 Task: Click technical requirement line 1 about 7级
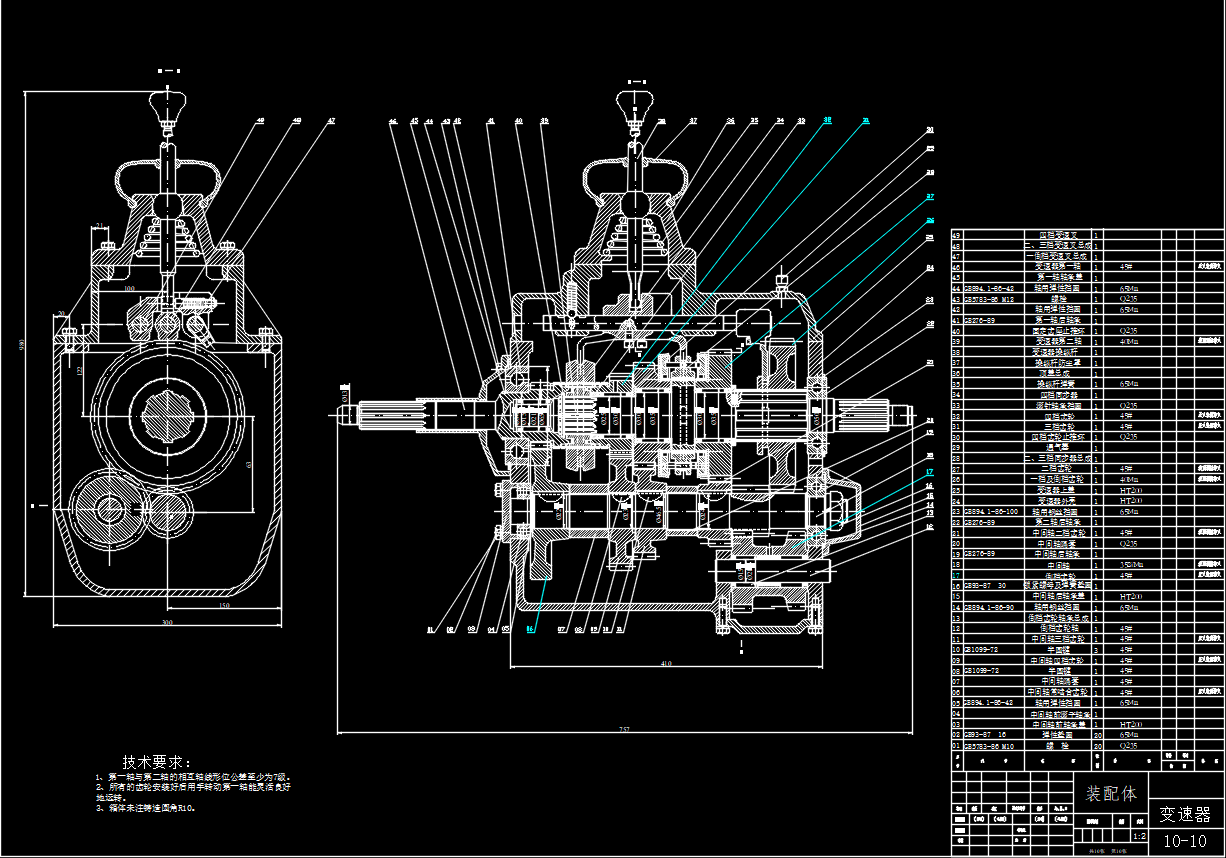[193, 777]
